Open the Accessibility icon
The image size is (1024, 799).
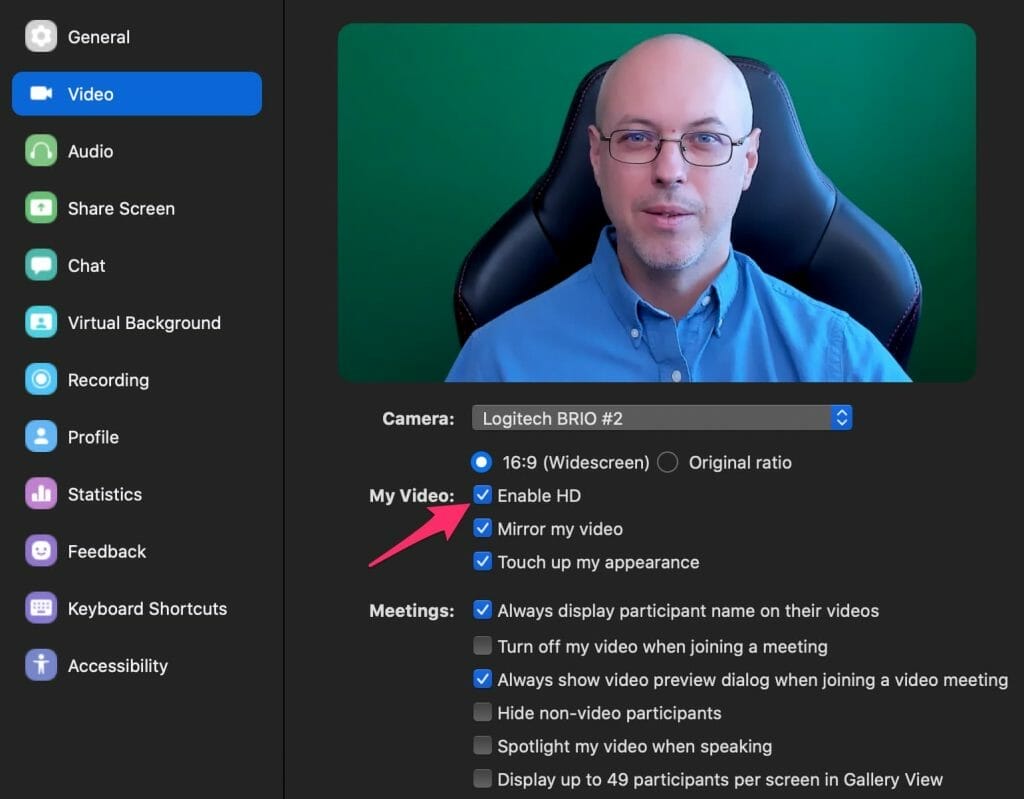pos(41,665)
